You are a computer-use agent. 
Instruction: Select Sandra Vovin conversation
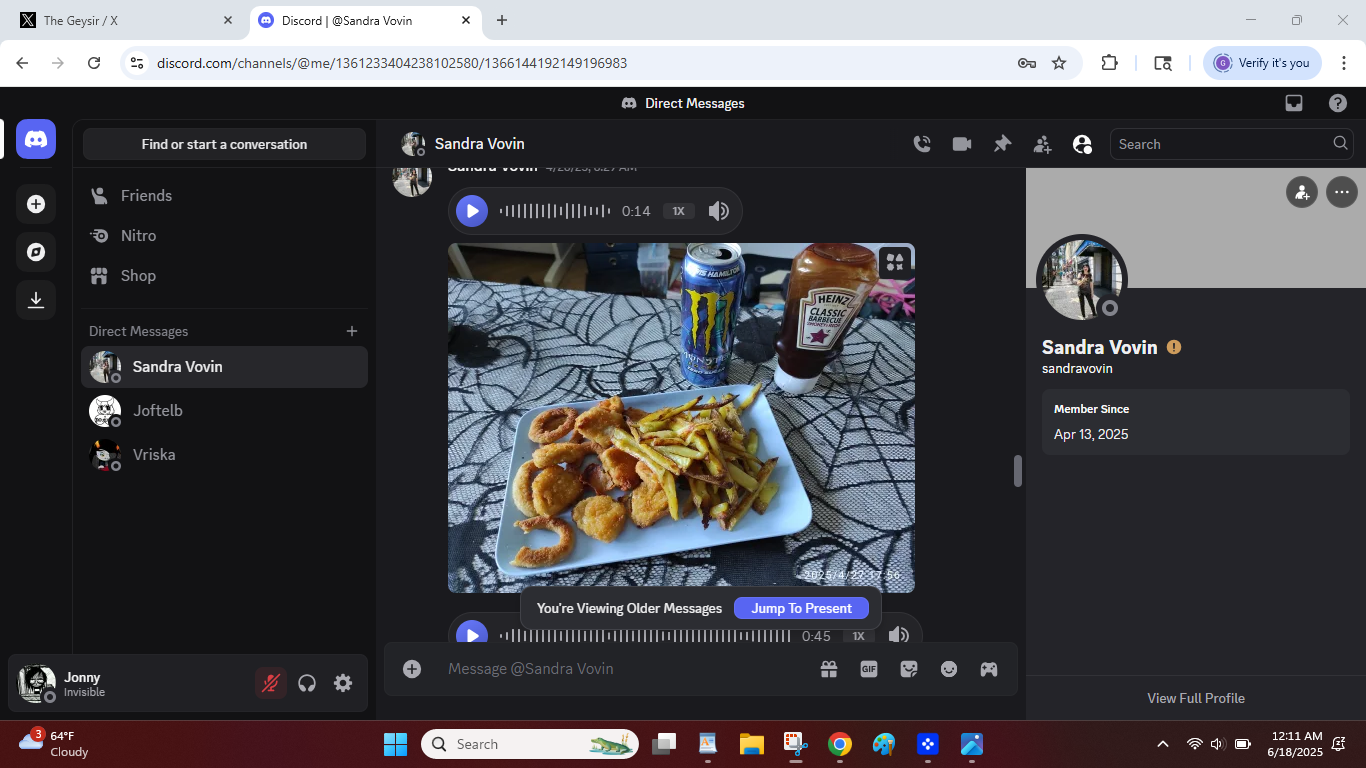point(224,367)
